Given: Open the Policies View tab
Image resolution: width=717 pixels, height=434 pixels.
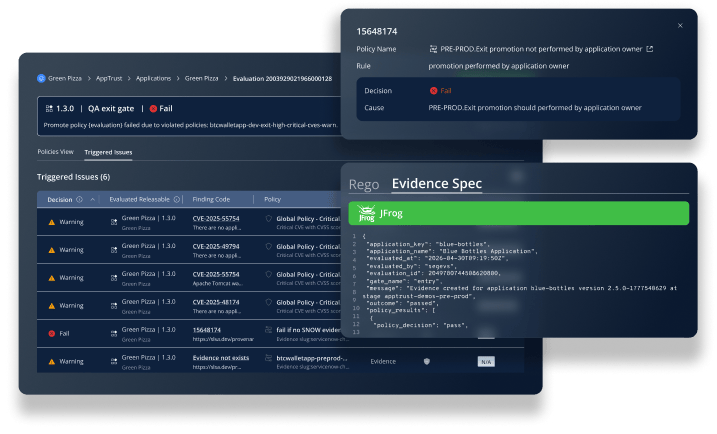Looking at the screenshot, I should click(55, 152).
